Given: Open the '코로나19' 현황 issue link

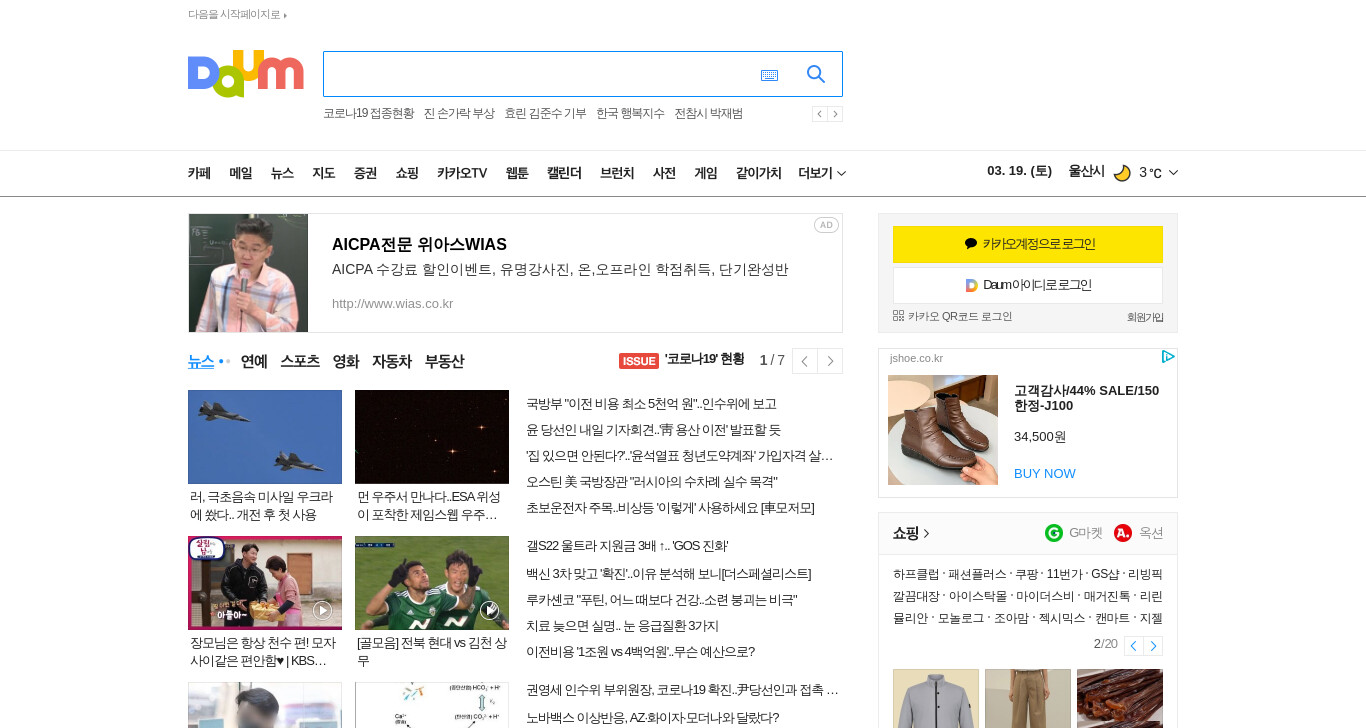Looking at the screenshot, I should click(x=705, y=359).
